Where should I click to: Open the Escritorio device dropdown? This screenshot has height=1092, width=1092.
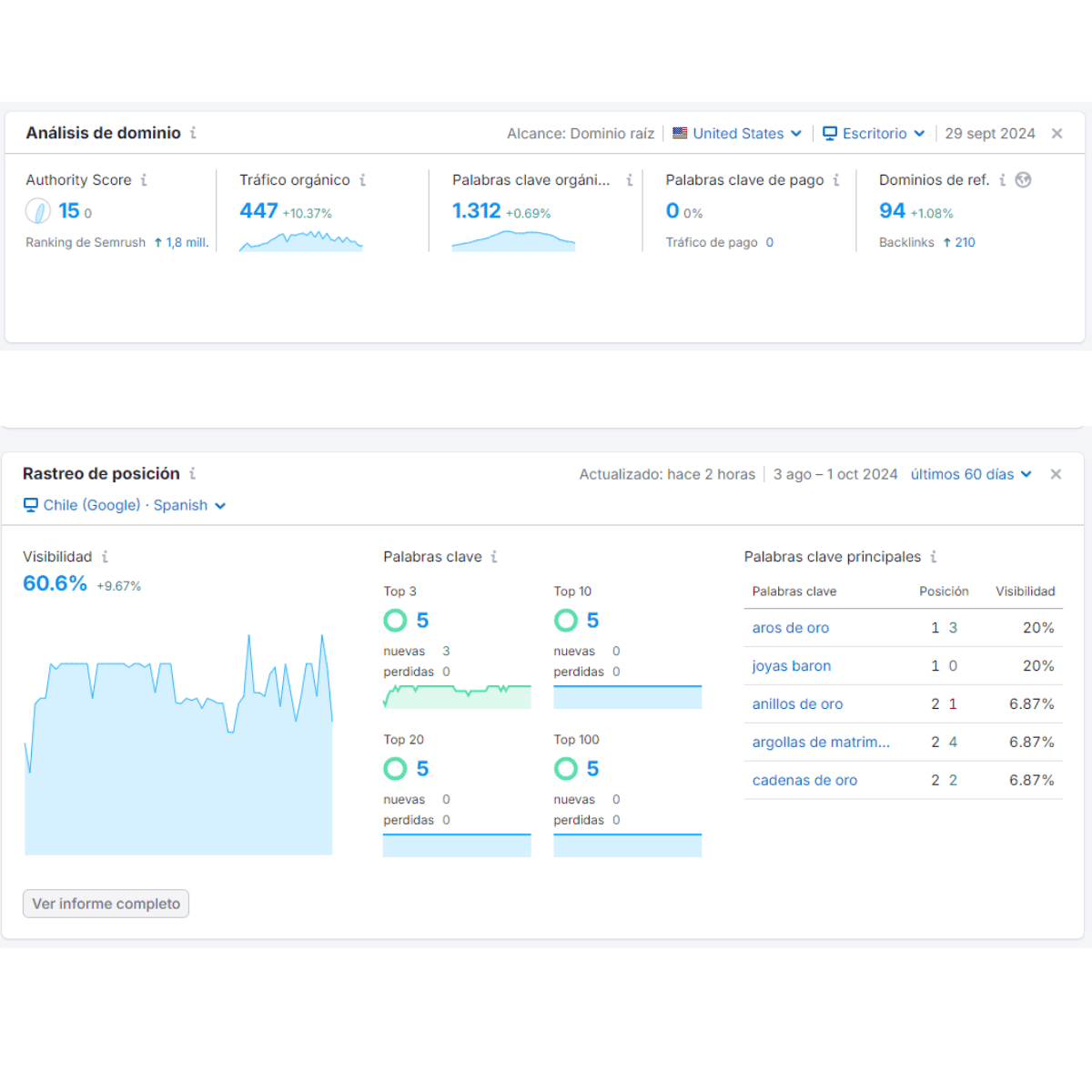[874, 134]
